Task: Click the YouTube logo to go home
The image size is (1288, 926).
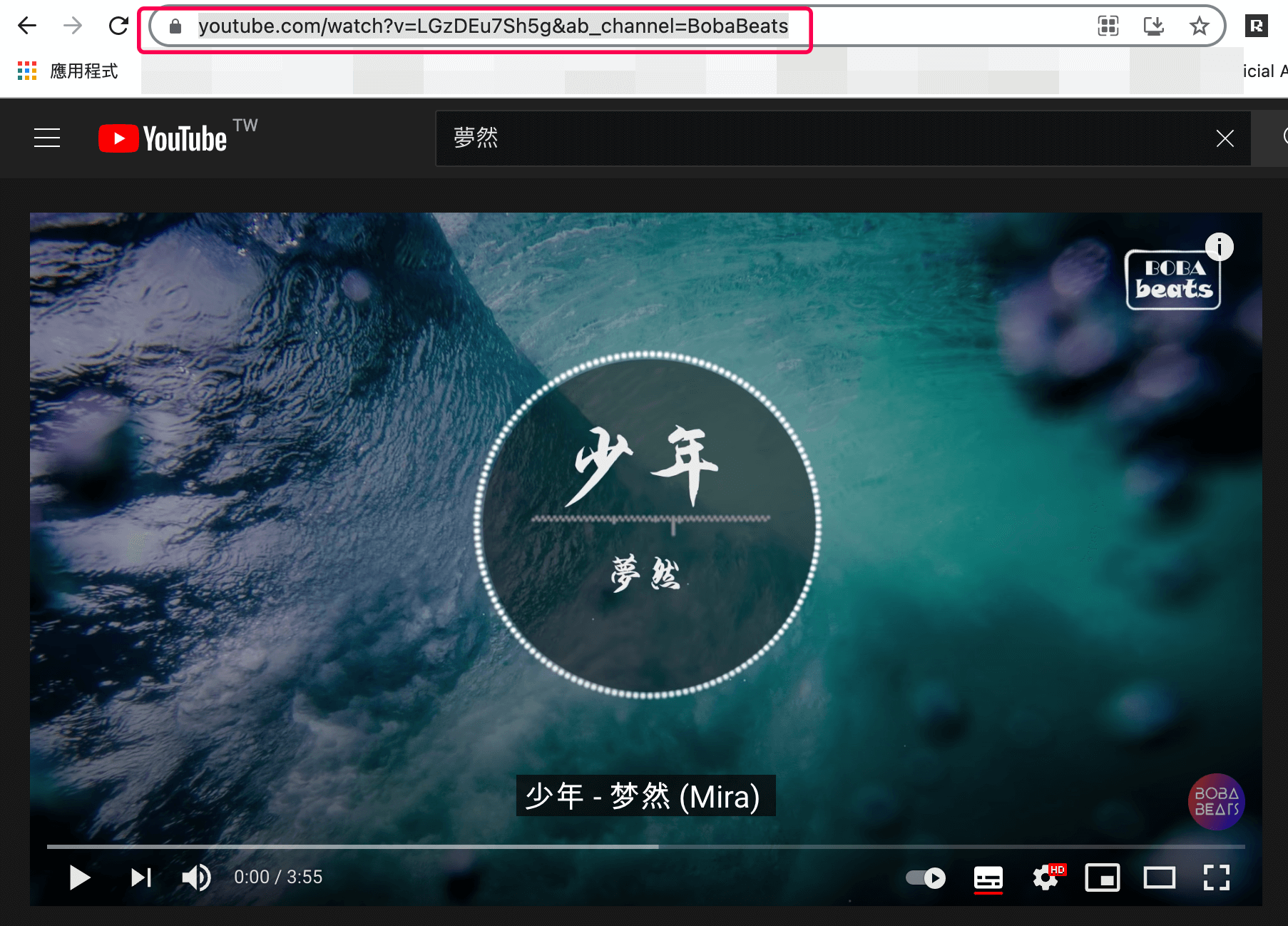Action: 163,138
